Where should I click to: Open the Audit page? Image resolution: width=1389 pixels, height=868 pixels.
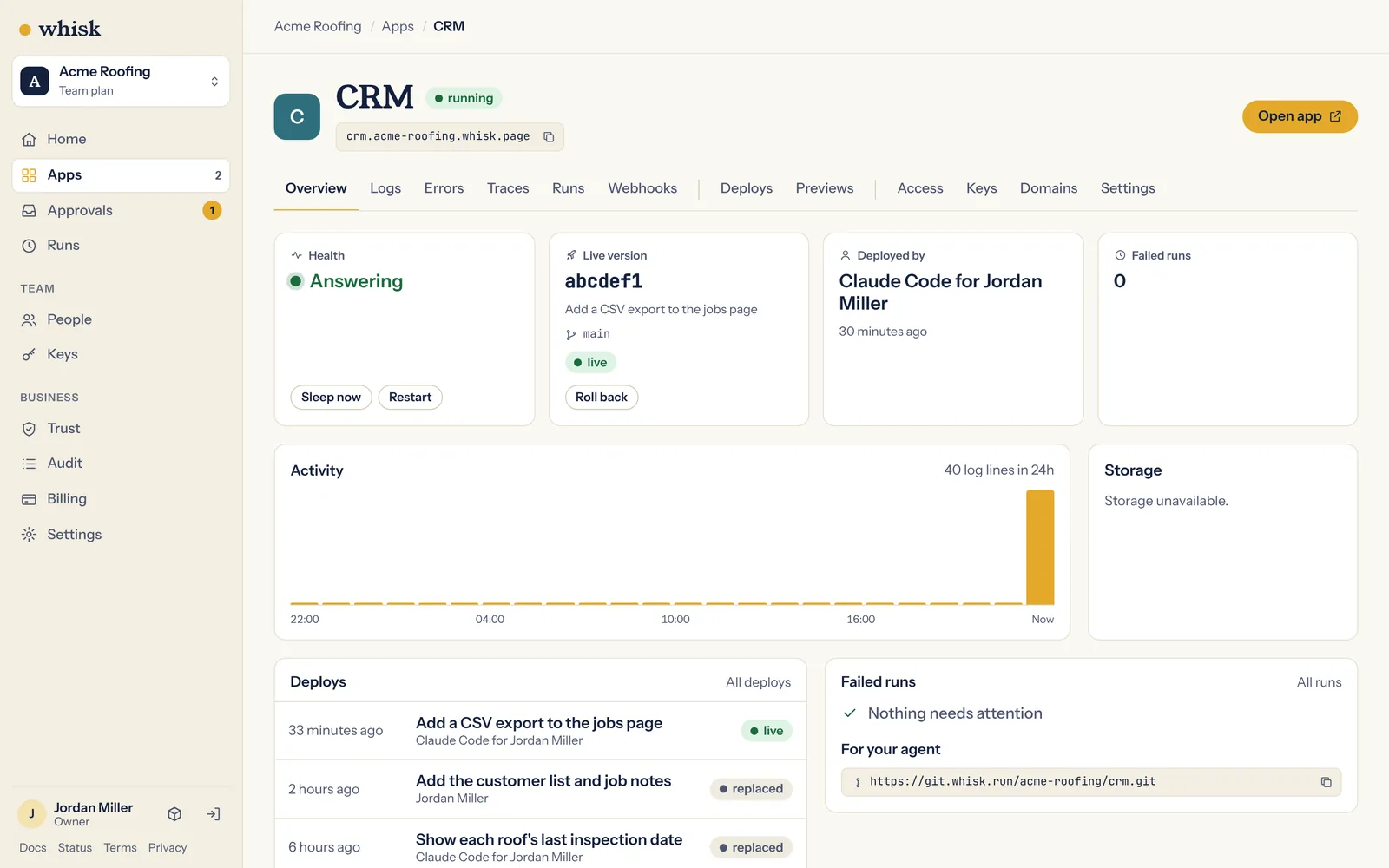click(x=121, y=464)
